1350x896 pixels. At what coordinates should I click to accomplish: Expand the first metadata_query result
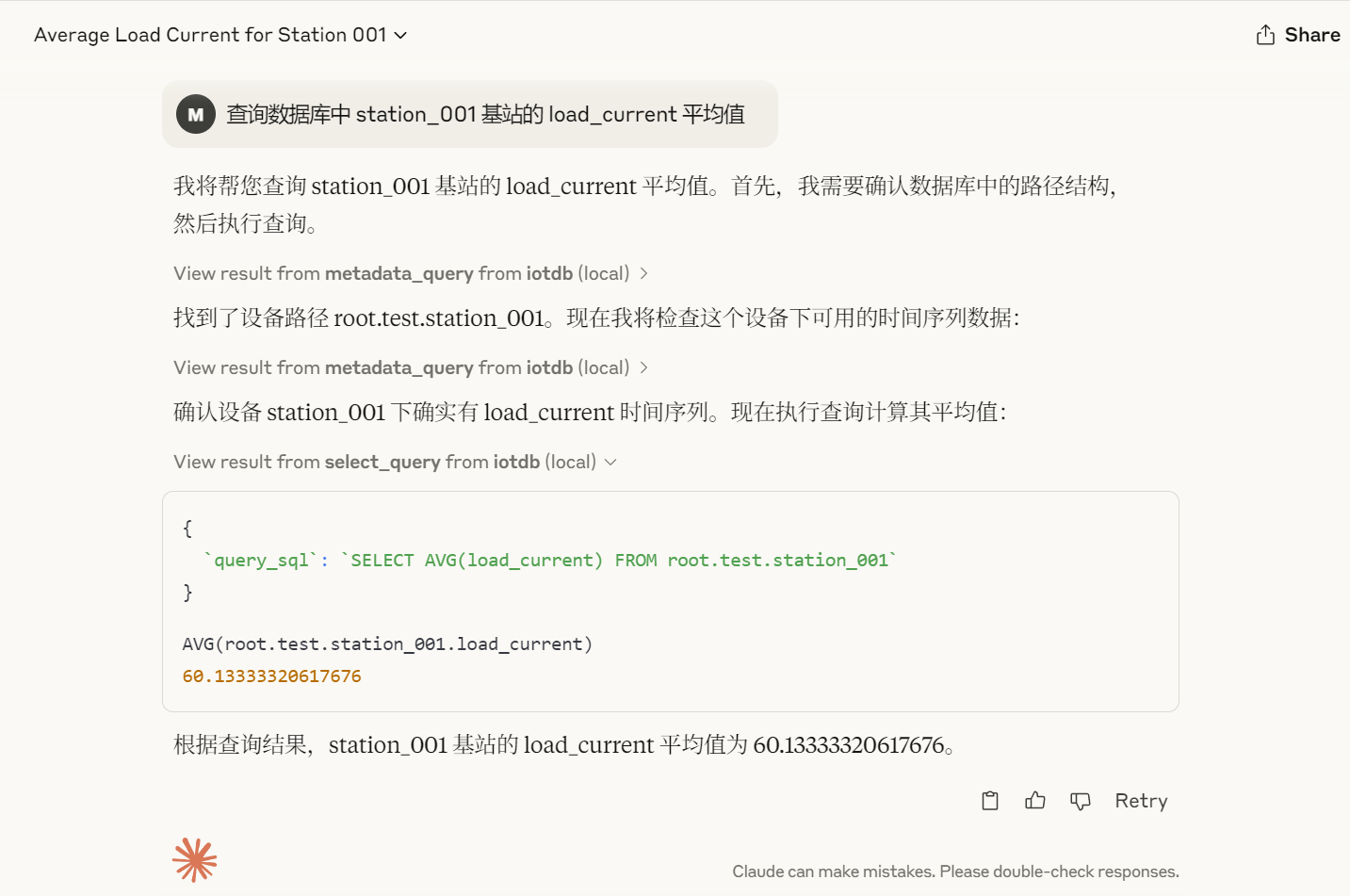pyautogui.click(x=644, y=273)
